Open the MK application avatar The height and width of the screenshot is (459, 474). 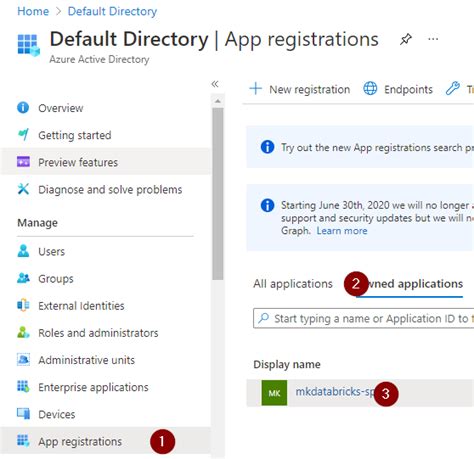pos(274,393)
